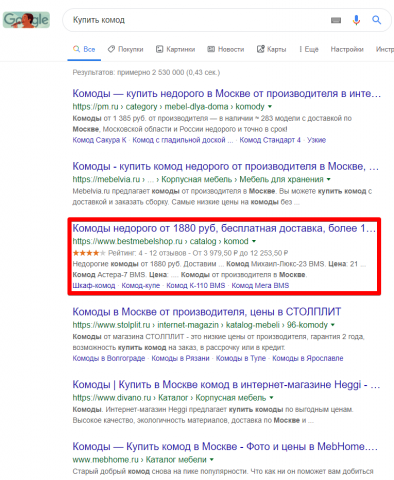Open result Комоды — купить недорого в Москве
The height and width of the screenshot is (480, 394).
pyautogui.click(x=227, y=94)
